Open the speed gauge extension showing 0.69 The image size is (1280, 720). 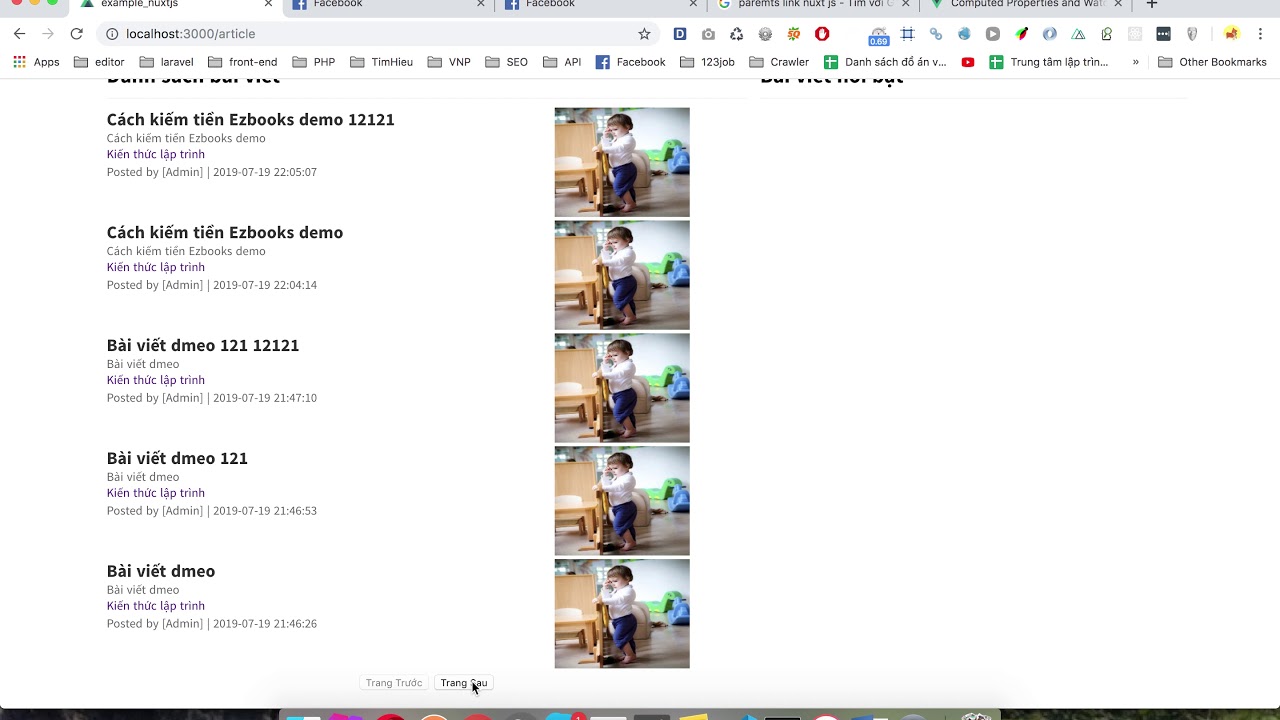click(878, 36)
